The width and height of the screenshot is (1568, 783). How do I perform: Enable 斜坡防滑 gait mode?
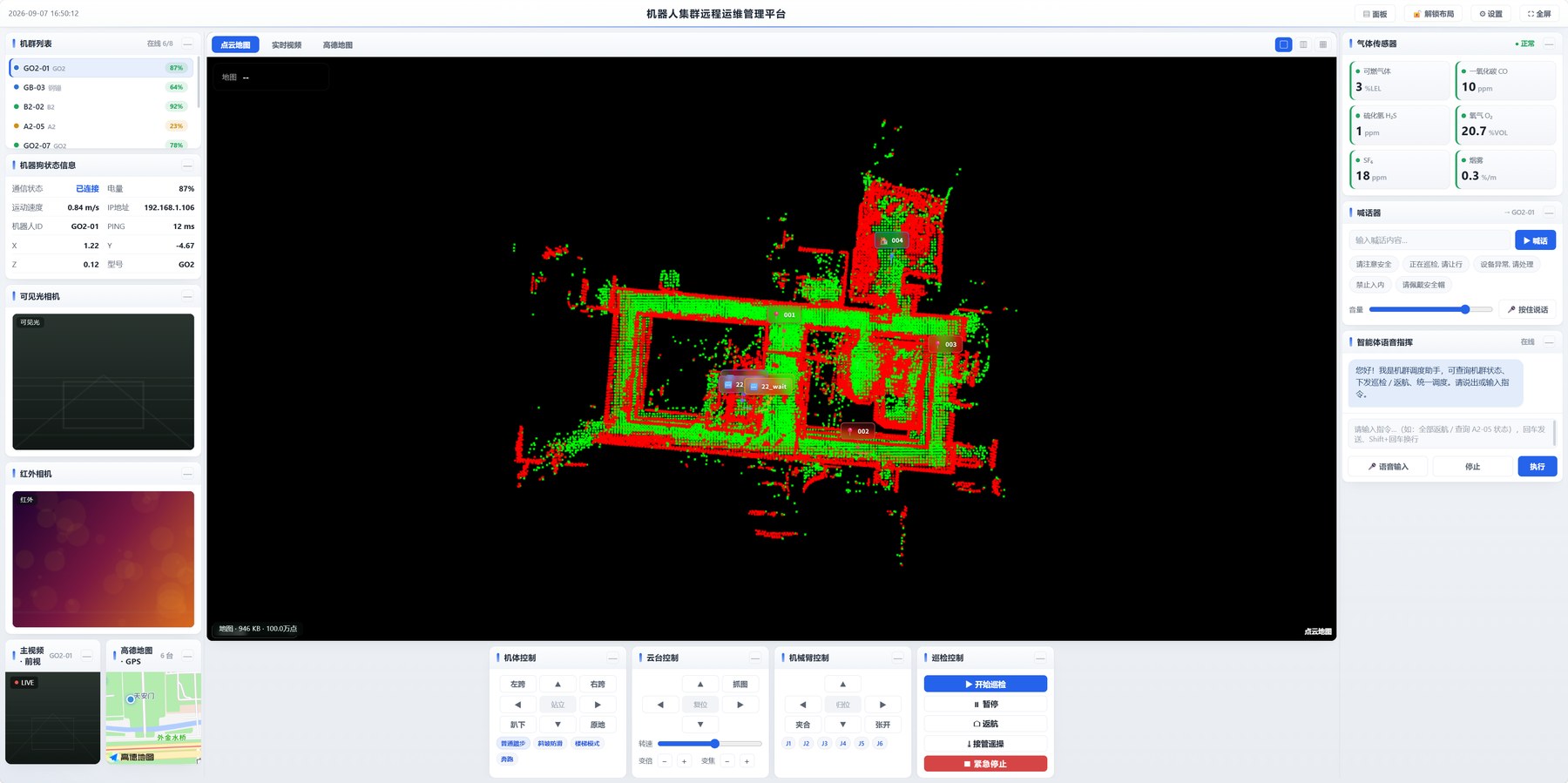(x=550, y=744)
